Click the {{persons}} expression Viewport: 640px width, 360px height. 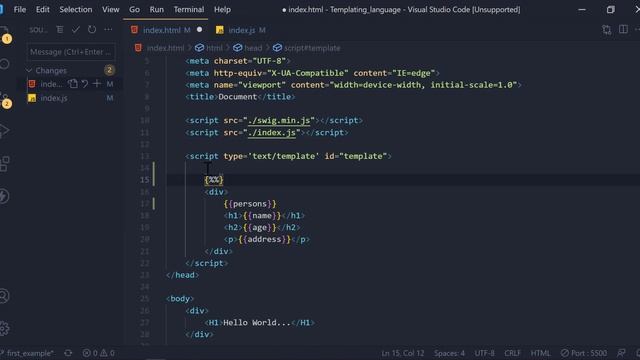[250, 204]
